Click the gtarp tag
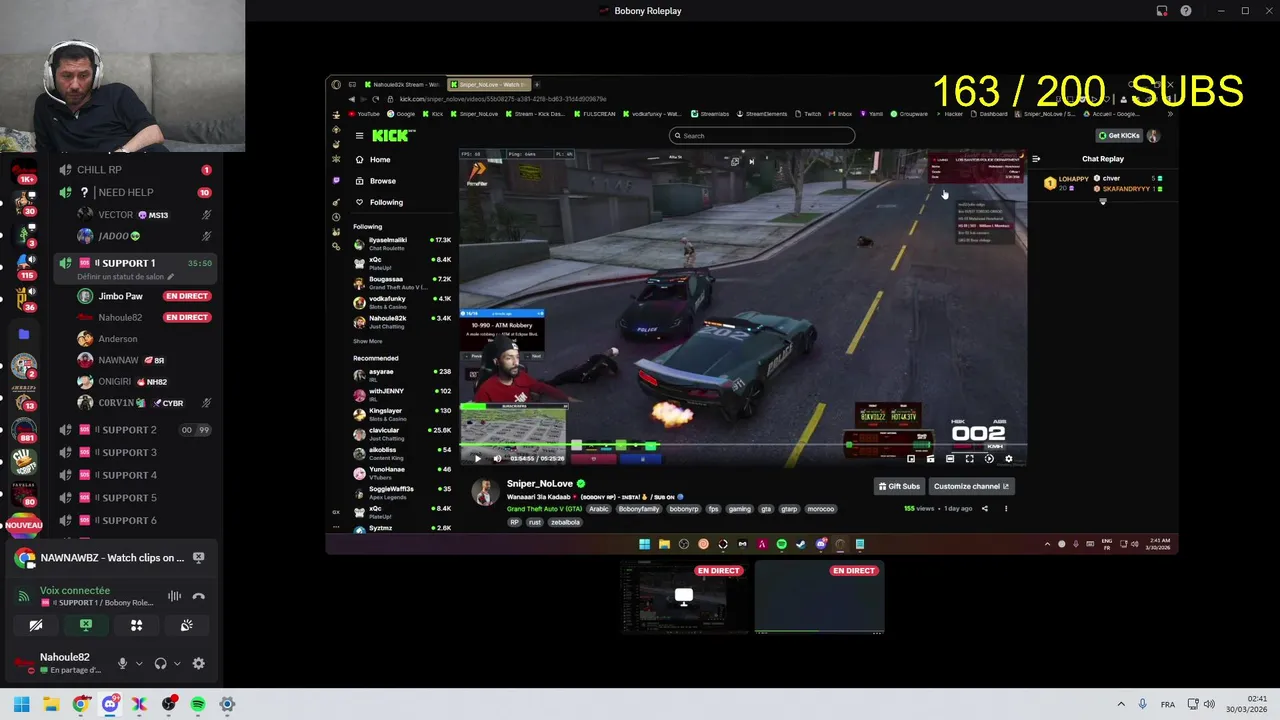 (789, 509)
